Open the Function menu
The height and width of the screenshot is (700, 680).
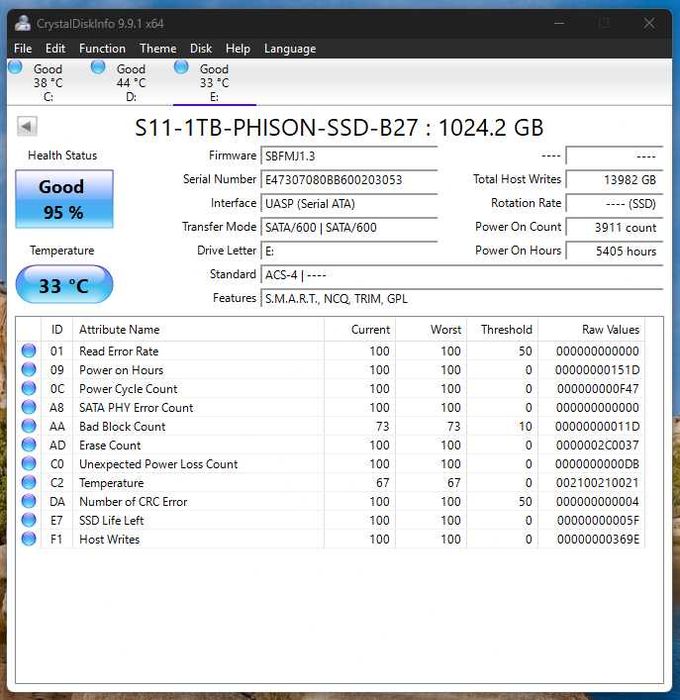click(x=102, y=48)
